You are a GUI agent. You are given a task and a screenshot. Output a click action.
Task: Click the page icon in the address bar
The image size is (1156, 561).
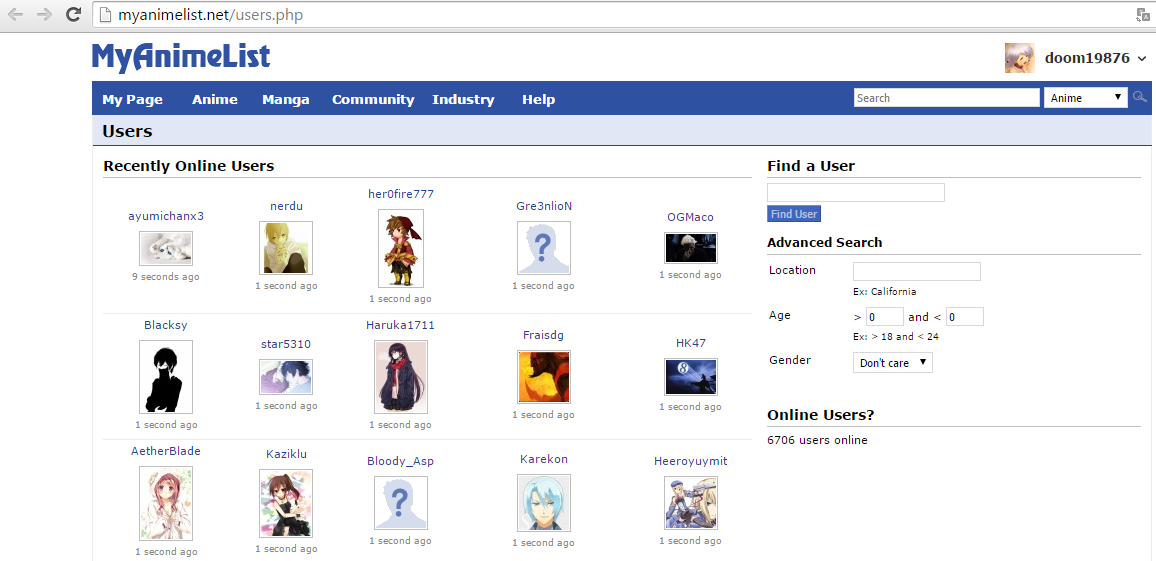pyautogui.click(x=106, y=14)
